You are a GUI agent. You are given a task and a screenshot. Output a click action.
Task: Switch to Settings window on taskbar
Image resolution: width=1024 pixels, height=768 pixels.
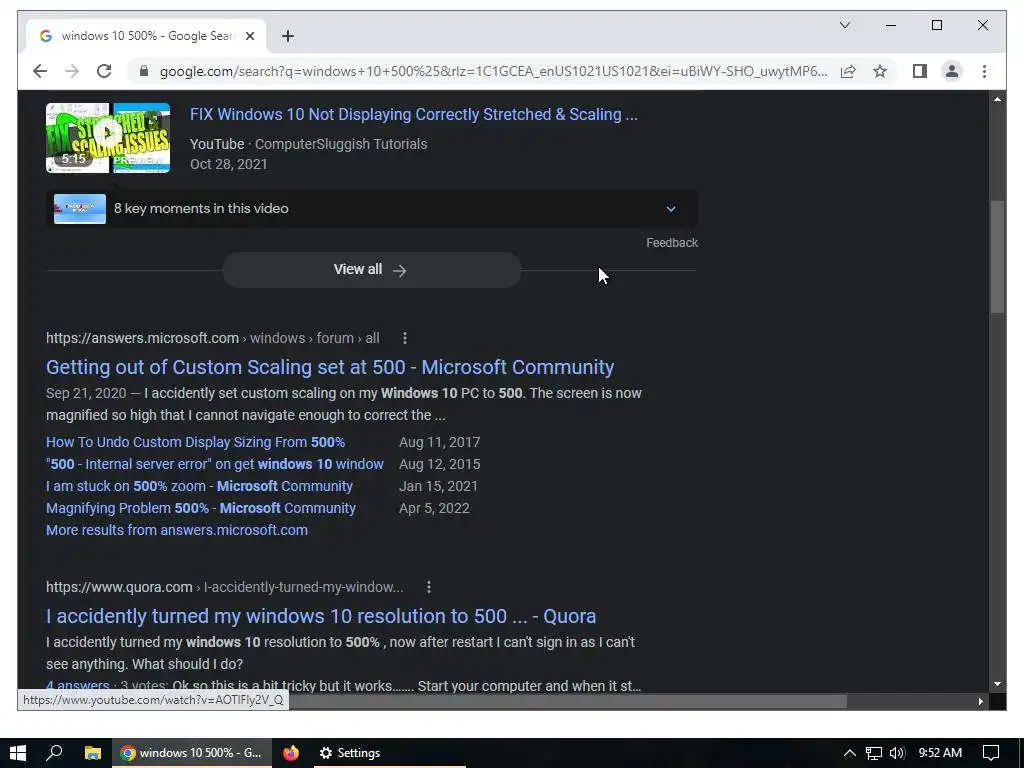click(x=388, y=753)
